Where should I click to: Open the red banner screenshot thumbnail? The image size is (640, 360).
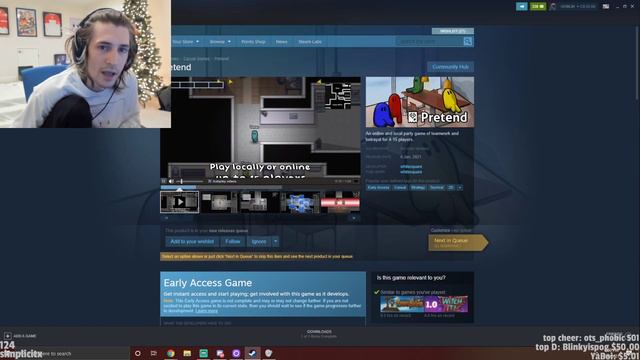coord(340,202)
